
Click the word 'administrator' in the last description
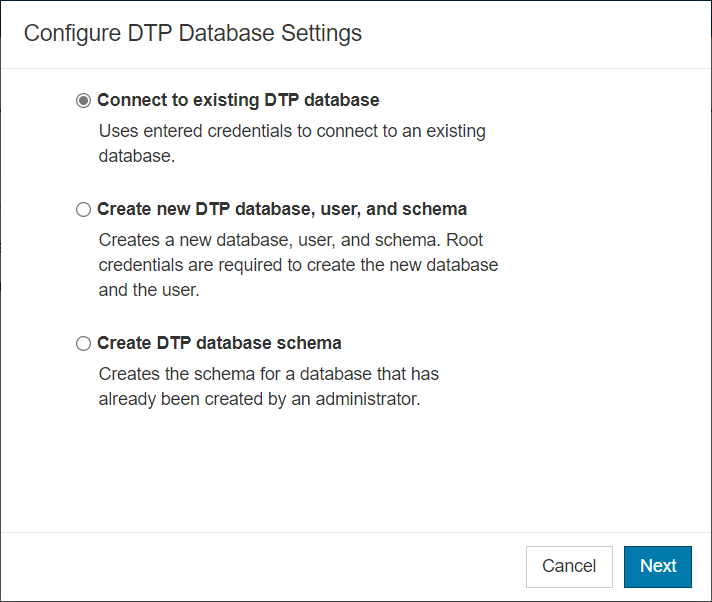pyautogui.click(x=367, y=399)
